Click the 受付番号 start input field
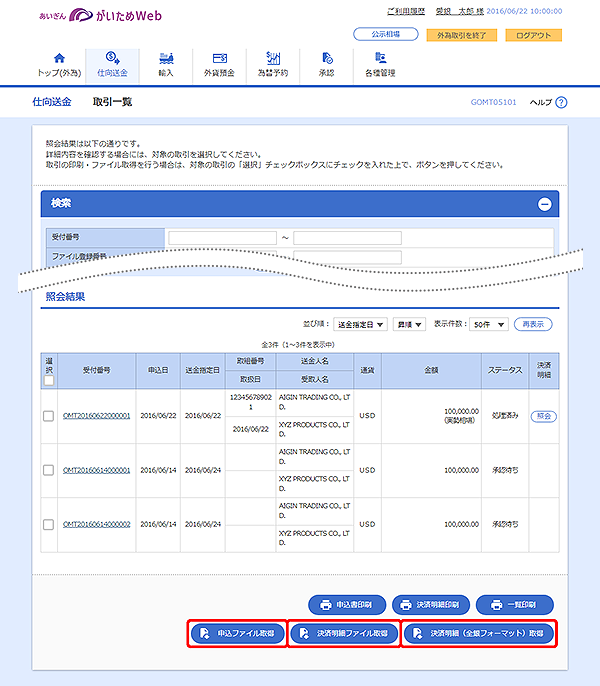 coord(222,238)
